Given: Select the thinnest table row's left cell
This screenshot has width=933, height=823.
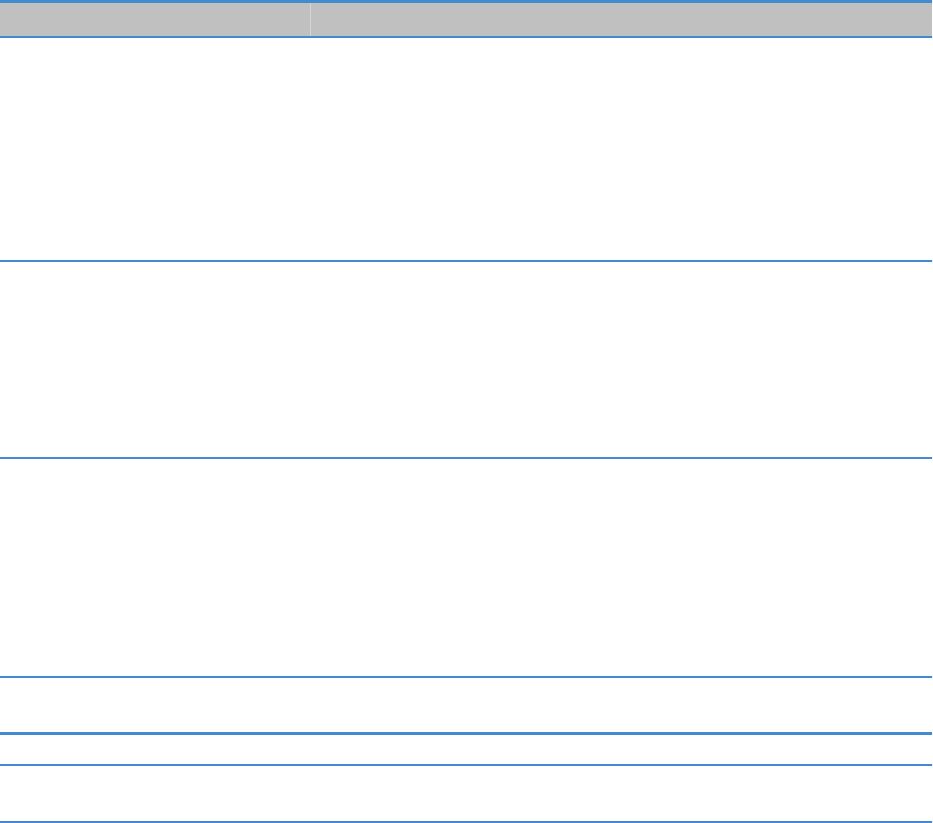Looking at the screenshot, I should pyautogui.click(x=155, y=750).
